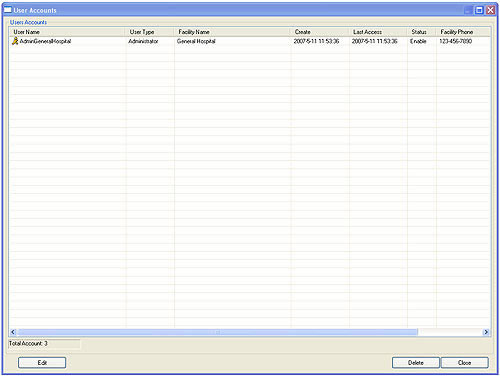
Task: Select the AdminGeneralHospital user row
Action: click(250, 41)
